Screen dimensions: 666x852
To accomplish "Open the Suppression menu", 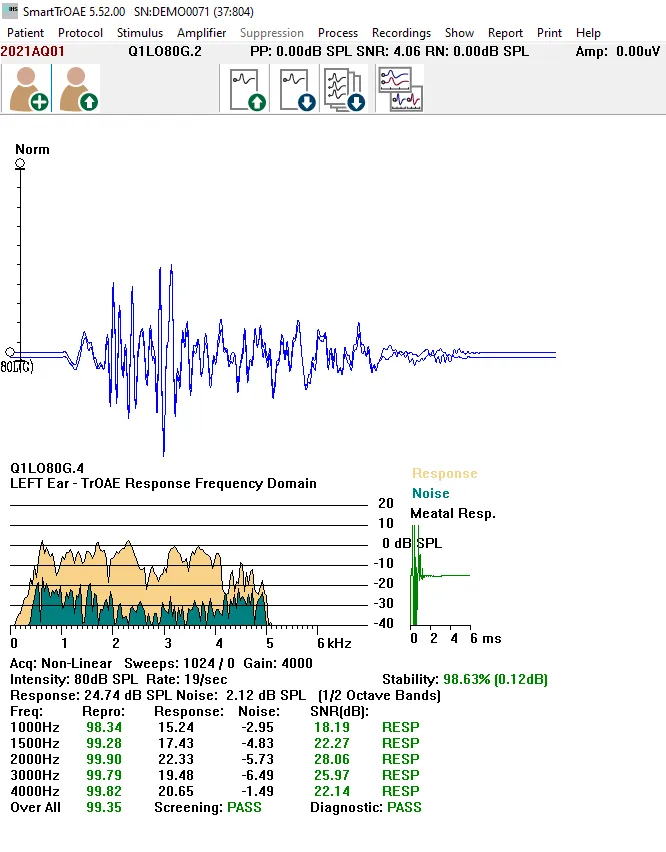I will click(x=272, y=33).
